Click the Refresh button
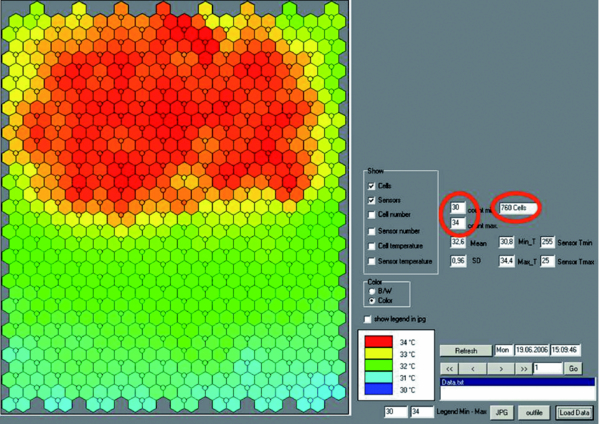Screen dimensions: 600x424 pos(466,351)
